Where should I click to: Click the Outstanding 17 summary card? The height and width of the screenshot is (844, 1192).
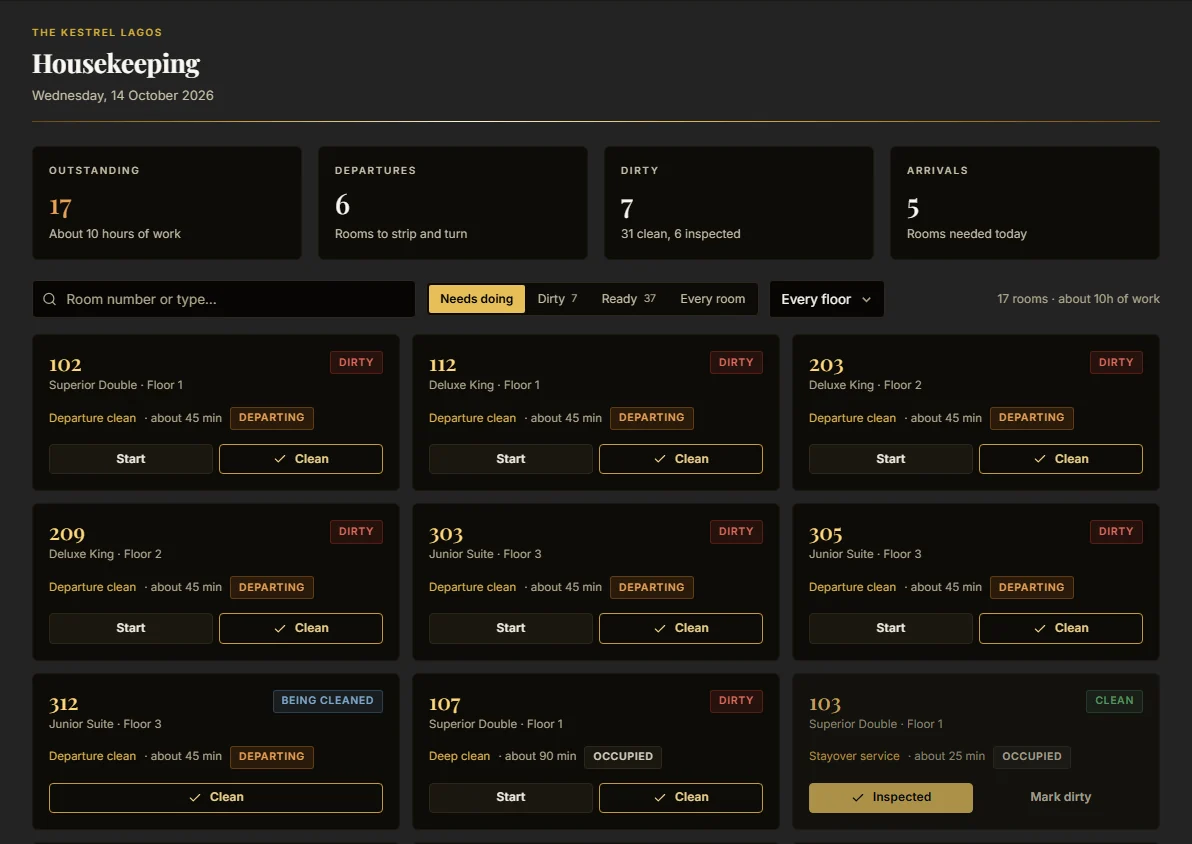click(x=167, y=203)
